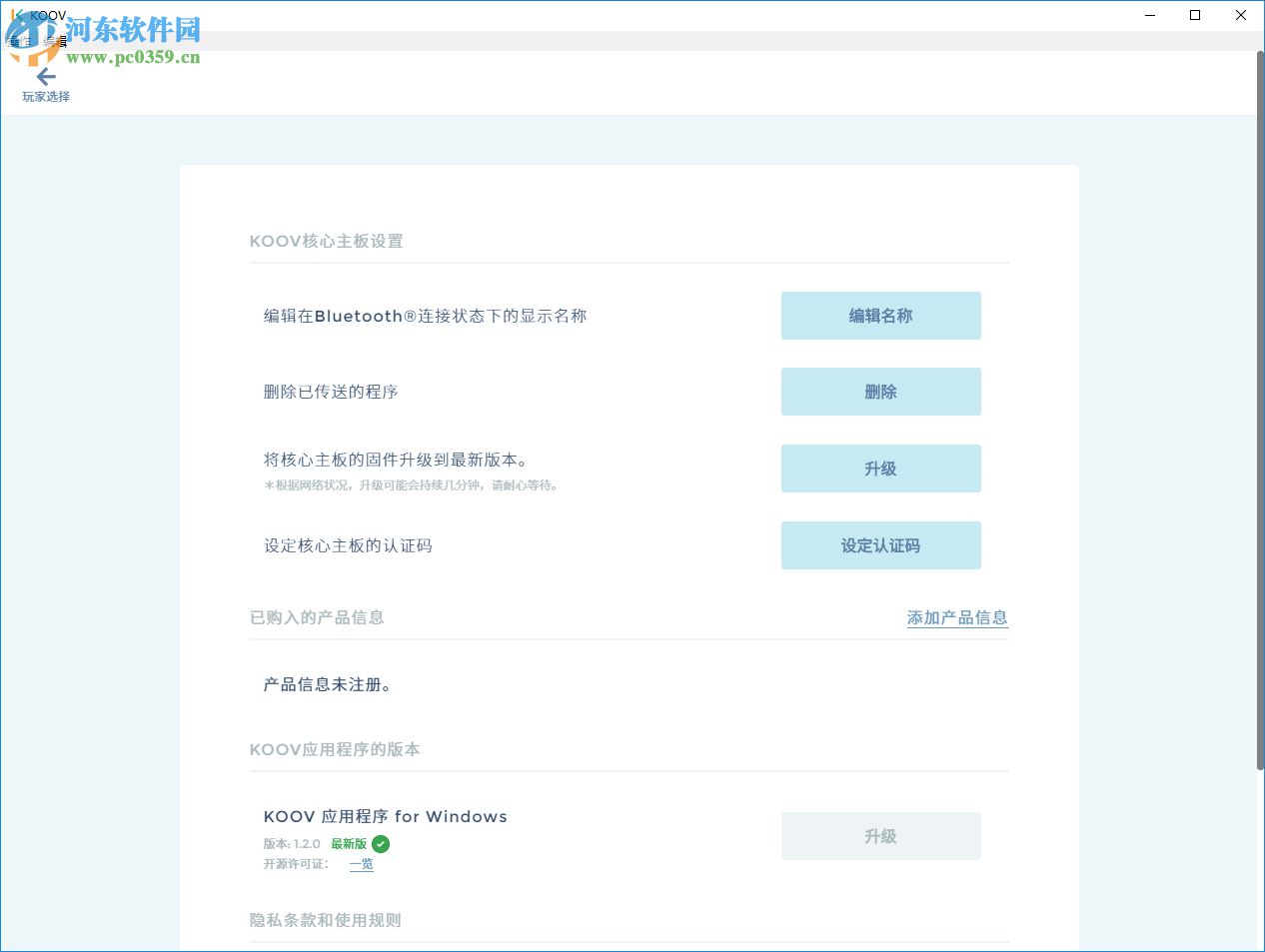This screenshot has height=952, width=1265.
Task: Click the 版本: 1.2.0 text
Action: pos(292,844)
